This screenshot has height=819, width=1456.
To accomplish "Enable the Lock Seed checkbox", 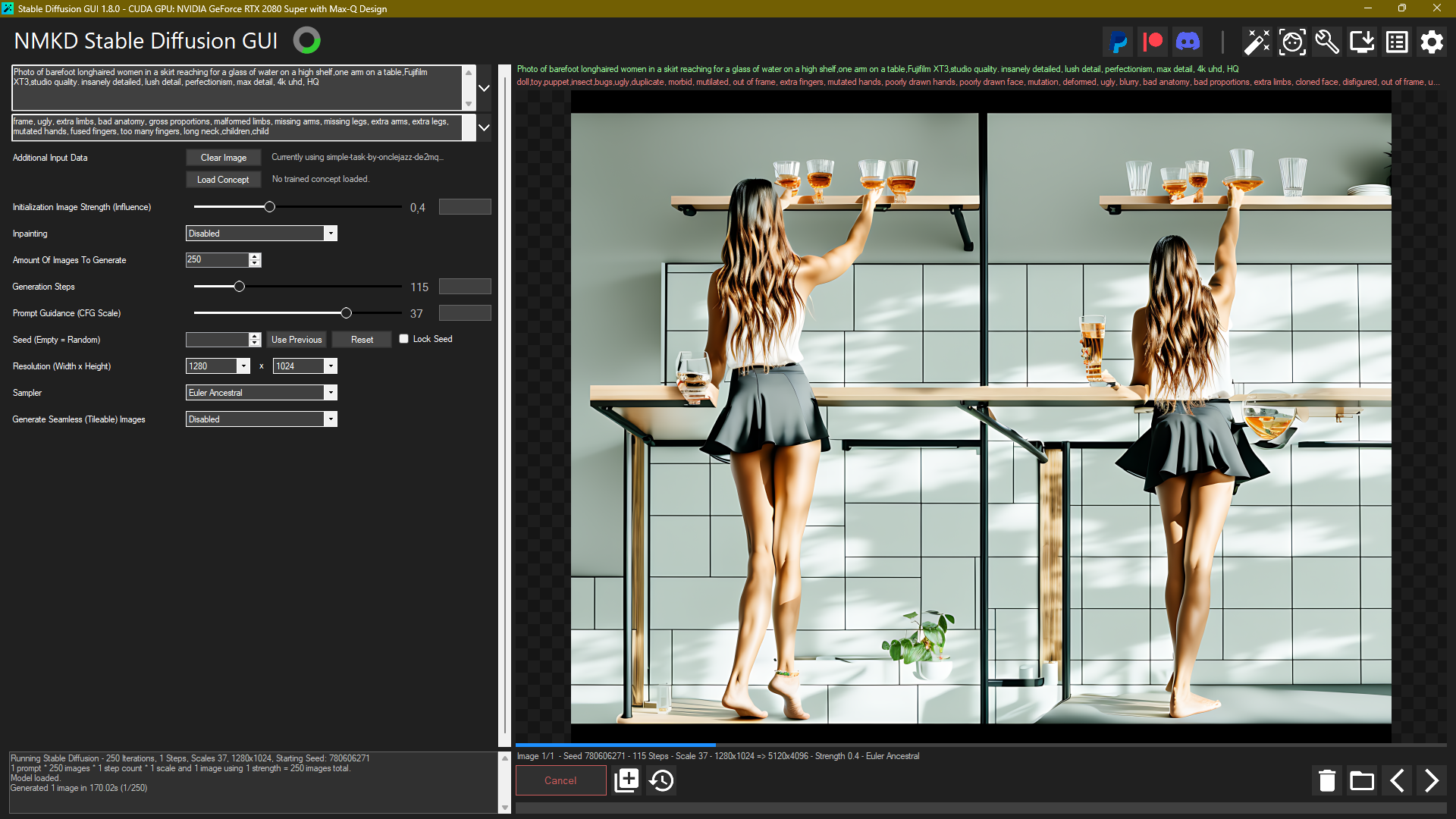I will [404, 339].
